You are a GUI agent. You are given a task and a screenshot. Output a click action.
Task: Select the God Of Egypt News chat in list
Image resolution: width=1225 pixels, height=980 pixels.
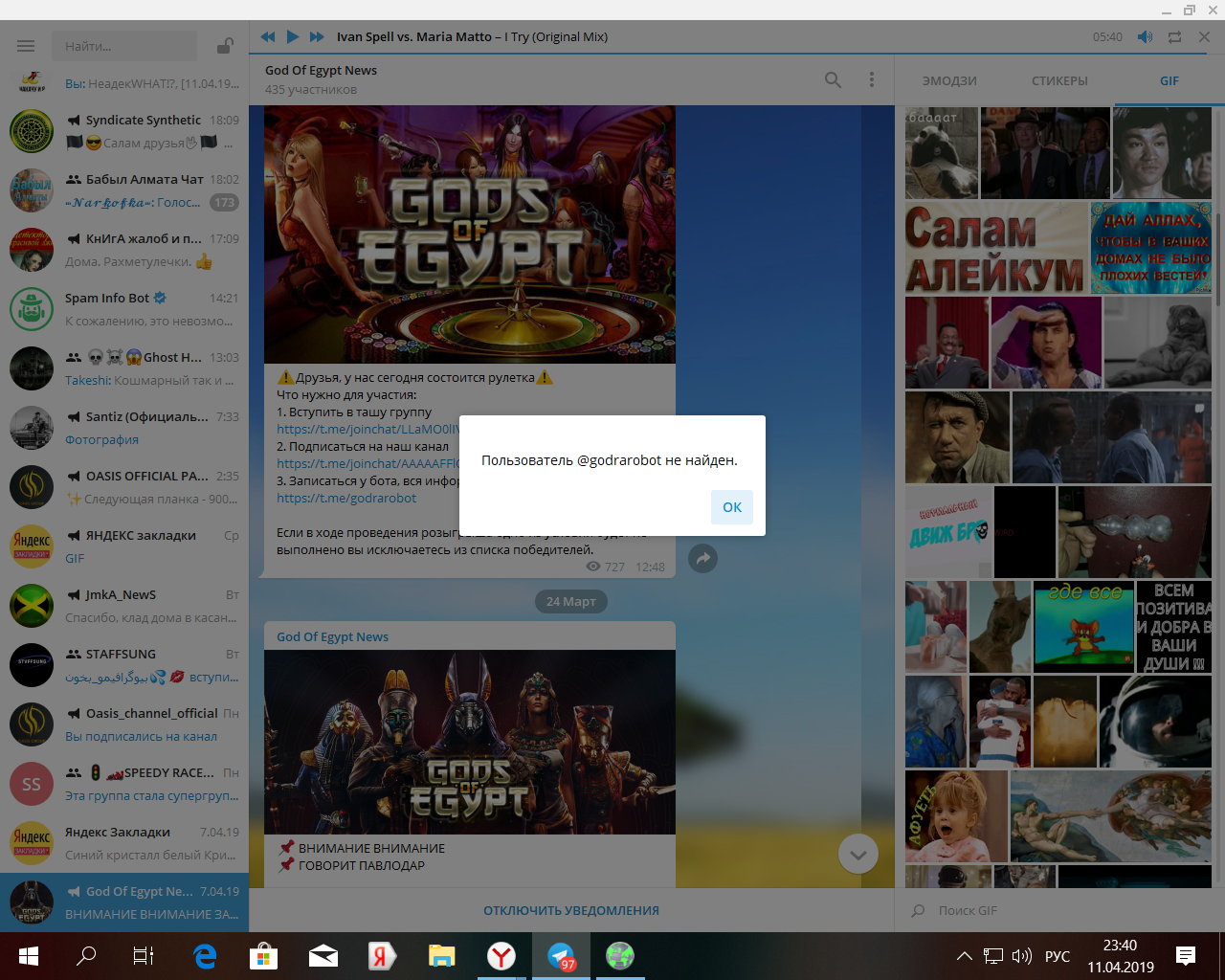(124, 902)
